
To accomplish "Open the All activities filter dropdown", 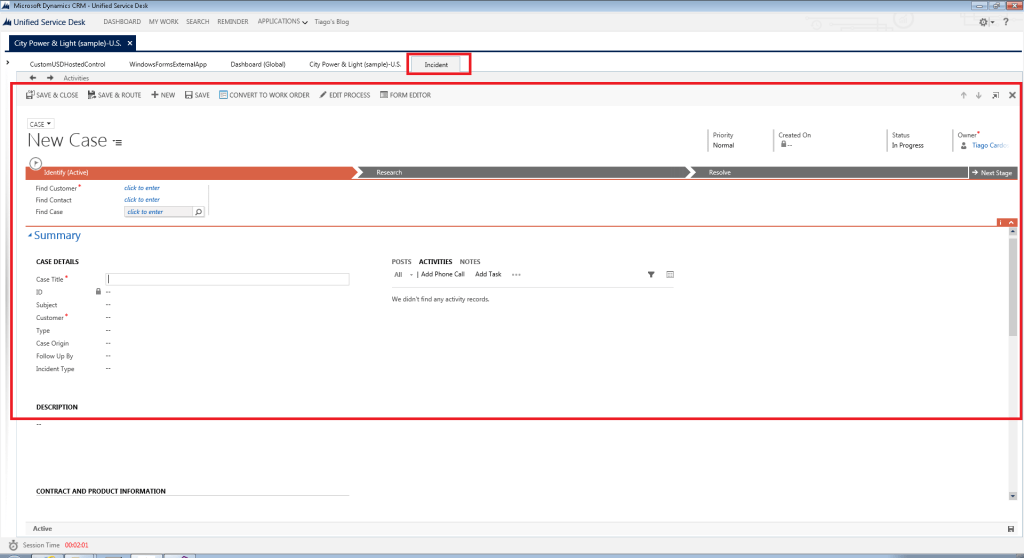I will 402,274.
